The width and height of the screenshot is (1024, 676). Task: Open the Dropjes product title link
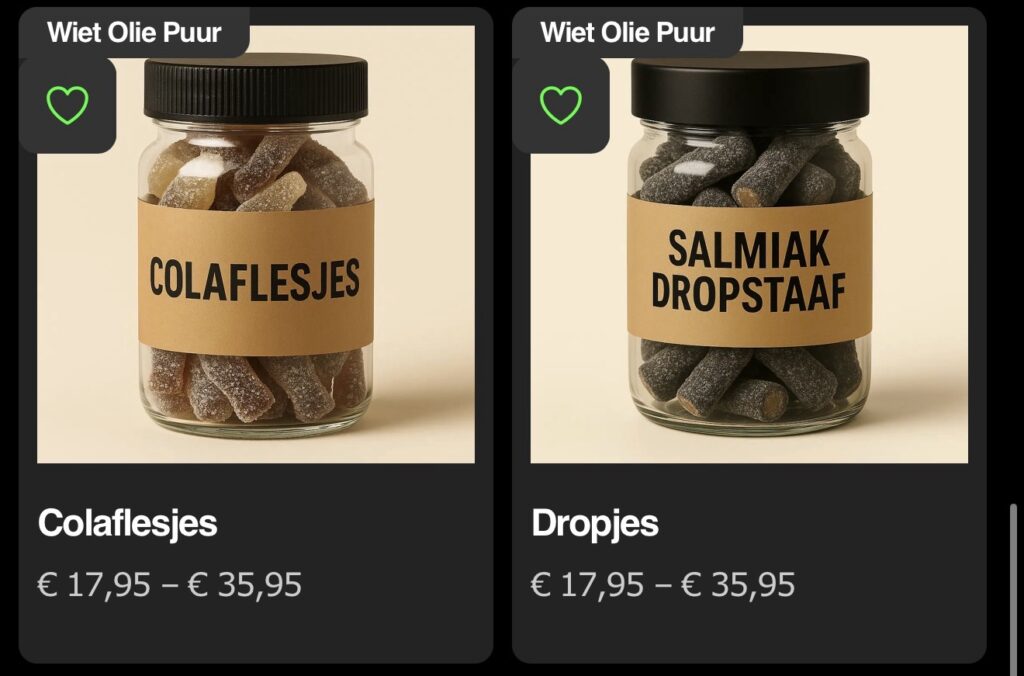point(595,523)
